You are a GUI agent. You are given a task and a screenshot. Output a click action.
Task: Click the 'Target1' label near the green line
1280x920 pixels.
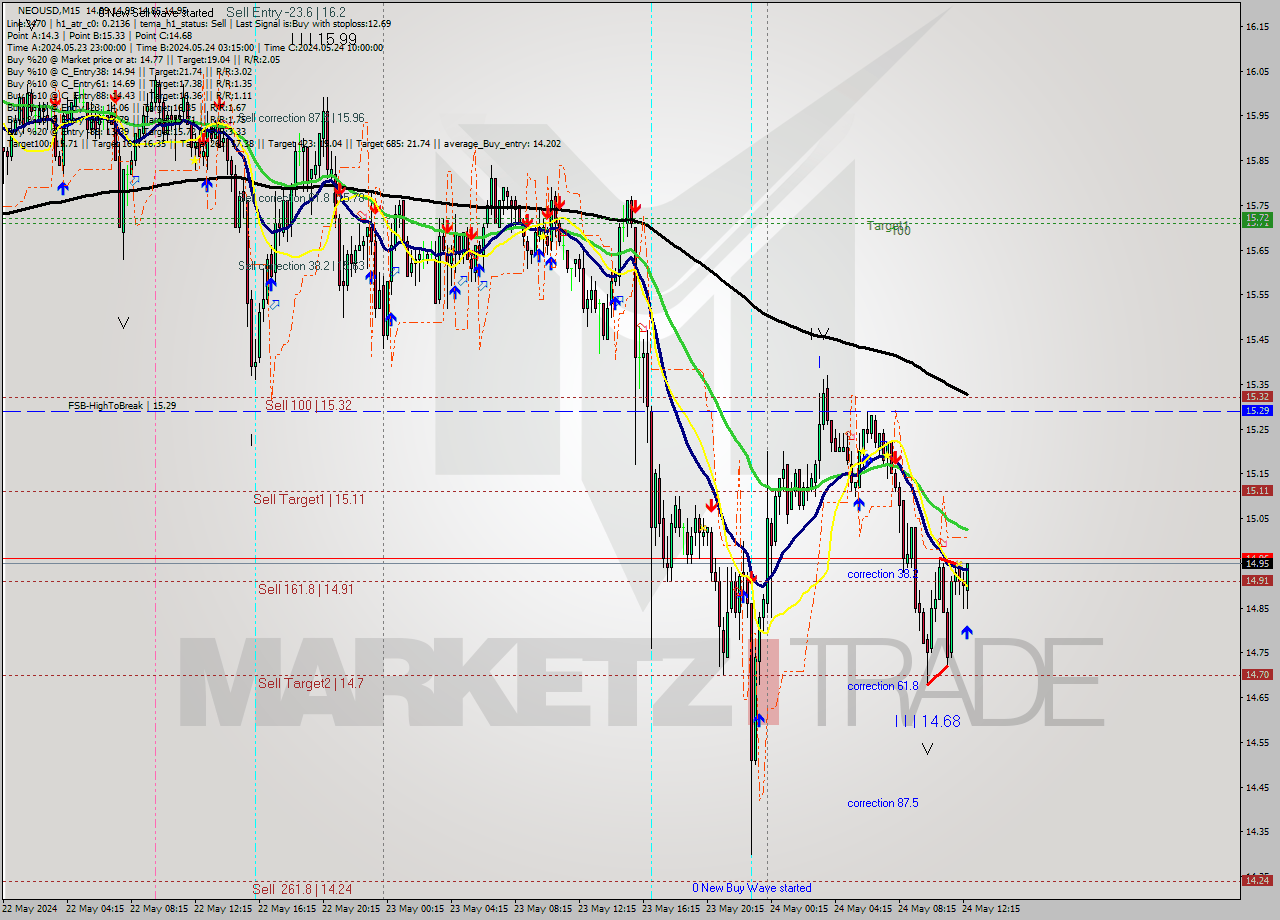click(x=888, y=227)
